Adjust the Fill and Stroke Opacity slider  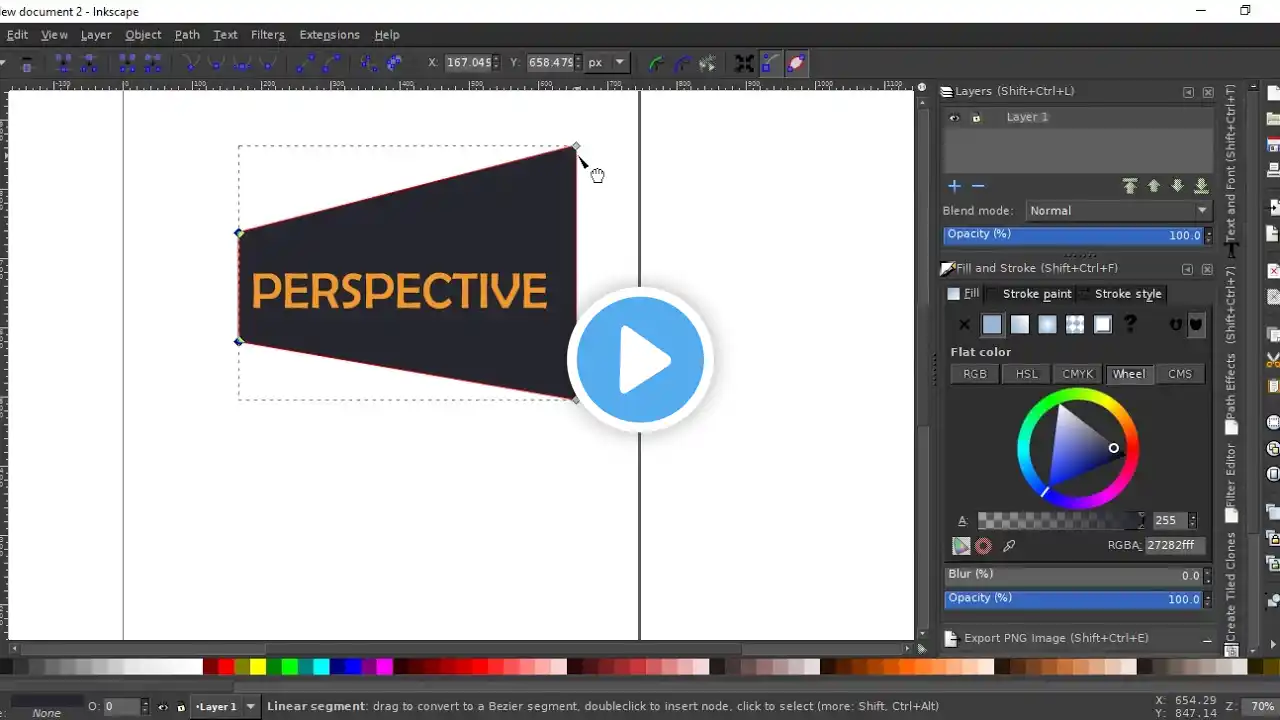click(1073, 599)
